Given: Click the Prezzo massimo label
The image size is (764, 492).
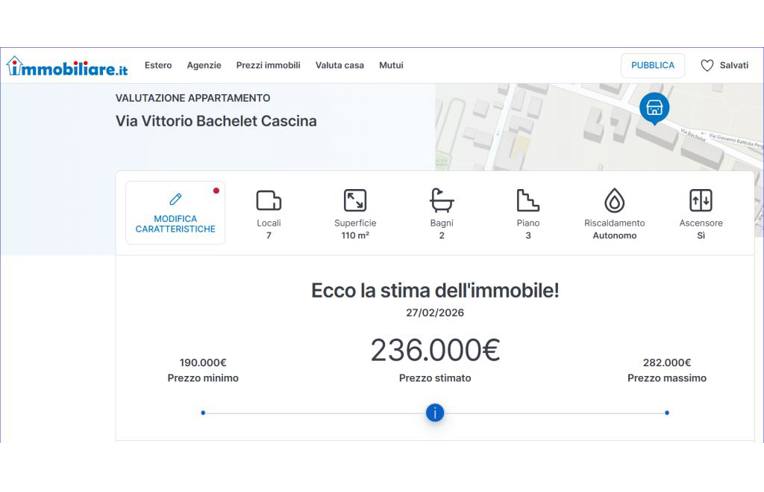Looking at the screenshot, I should (667, 378).
